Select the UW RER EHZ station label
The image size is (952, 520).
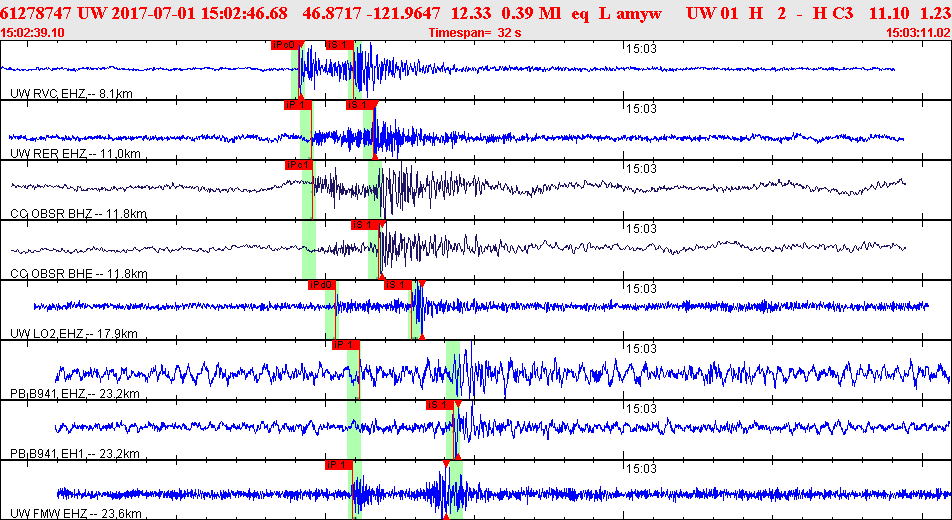pyautogui.click(x=75, y=154)
